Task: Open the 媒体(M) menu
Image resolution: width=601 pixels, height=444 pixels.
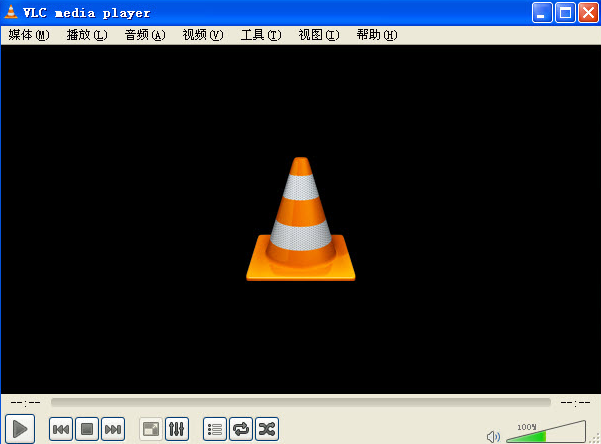Action: pos(29,35)
